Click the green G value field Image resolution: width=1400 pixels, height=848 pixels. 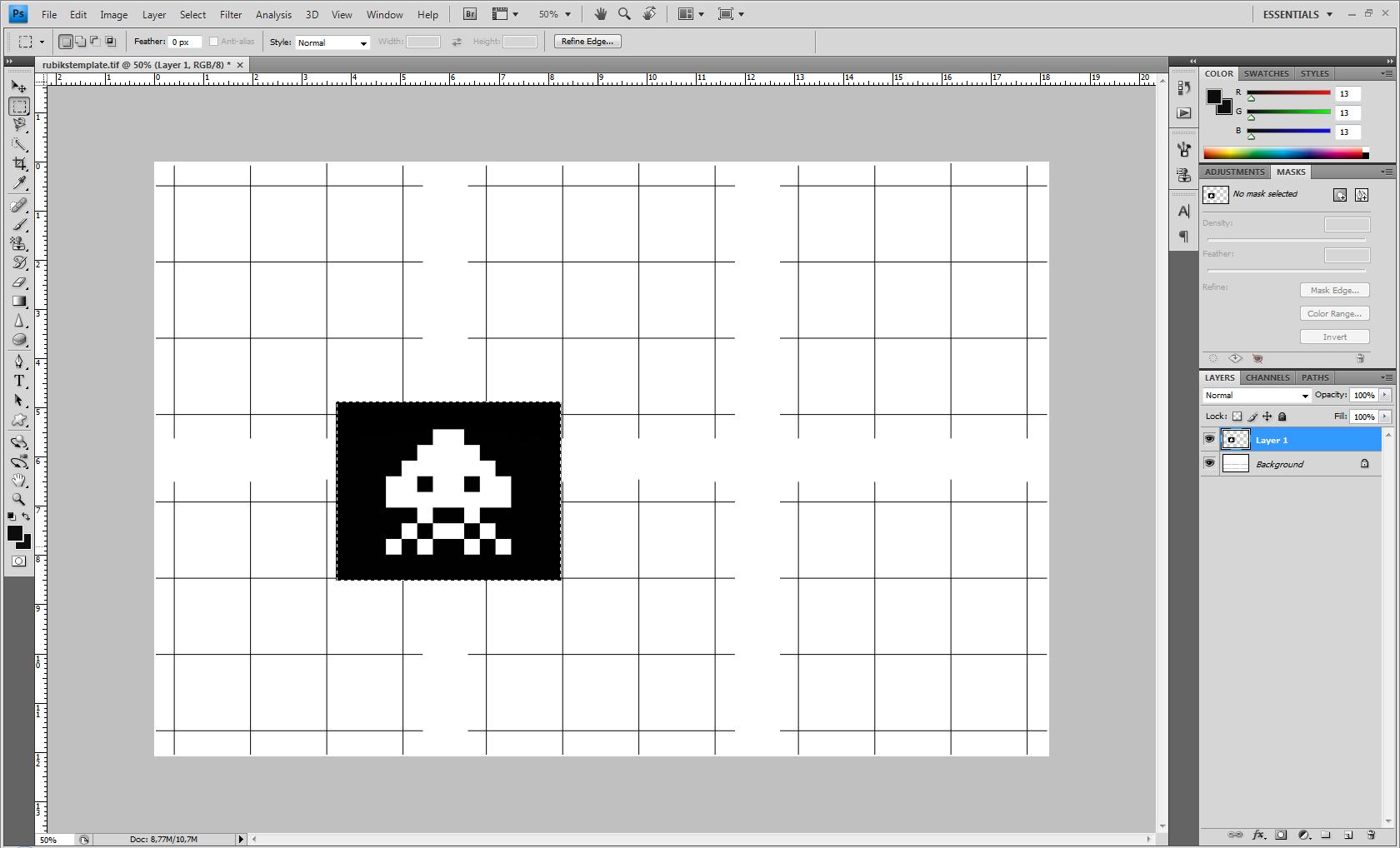[x=1348, y=112]
